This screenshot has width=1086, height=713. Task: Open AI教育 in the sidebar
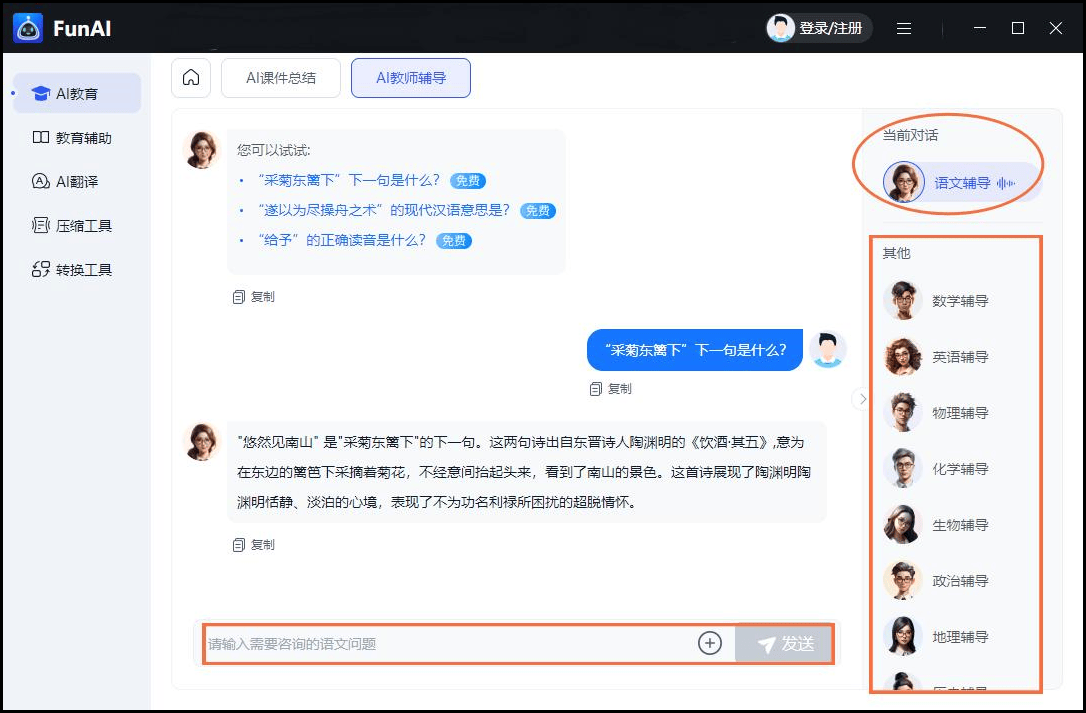(77, 94)
